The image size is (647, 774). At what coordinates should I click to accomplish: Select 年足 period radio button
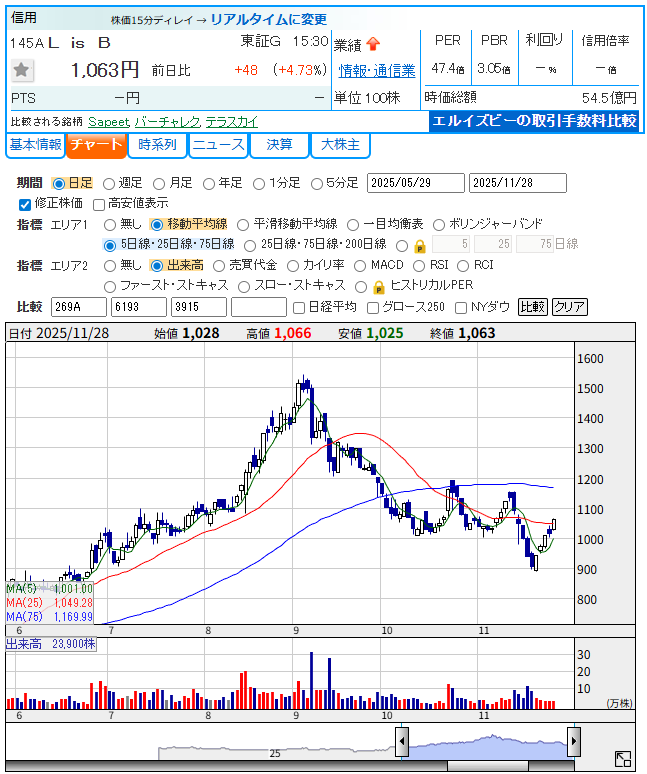click(x=209, y=184)
